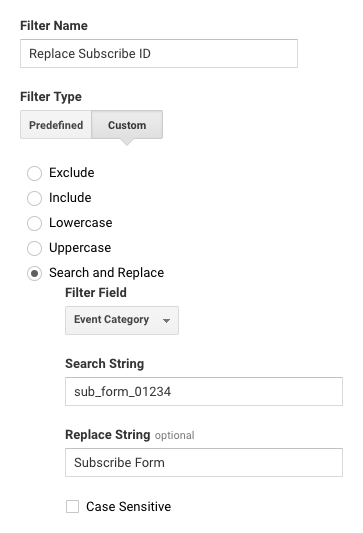The height and width of the screenshot is (533, 363).
Task: Choose the Include radio option
Action: pos(34,198)
